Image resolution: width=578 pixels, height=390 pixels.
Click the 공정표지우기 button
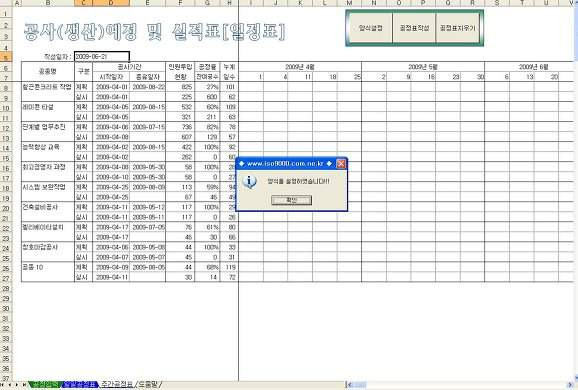pyautogui.click(x=458, y=28)
